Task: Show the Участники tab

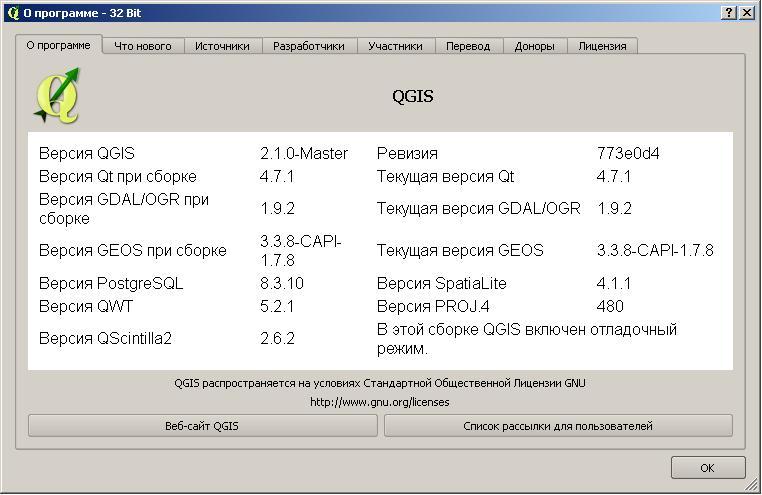Action: [395, 46]
